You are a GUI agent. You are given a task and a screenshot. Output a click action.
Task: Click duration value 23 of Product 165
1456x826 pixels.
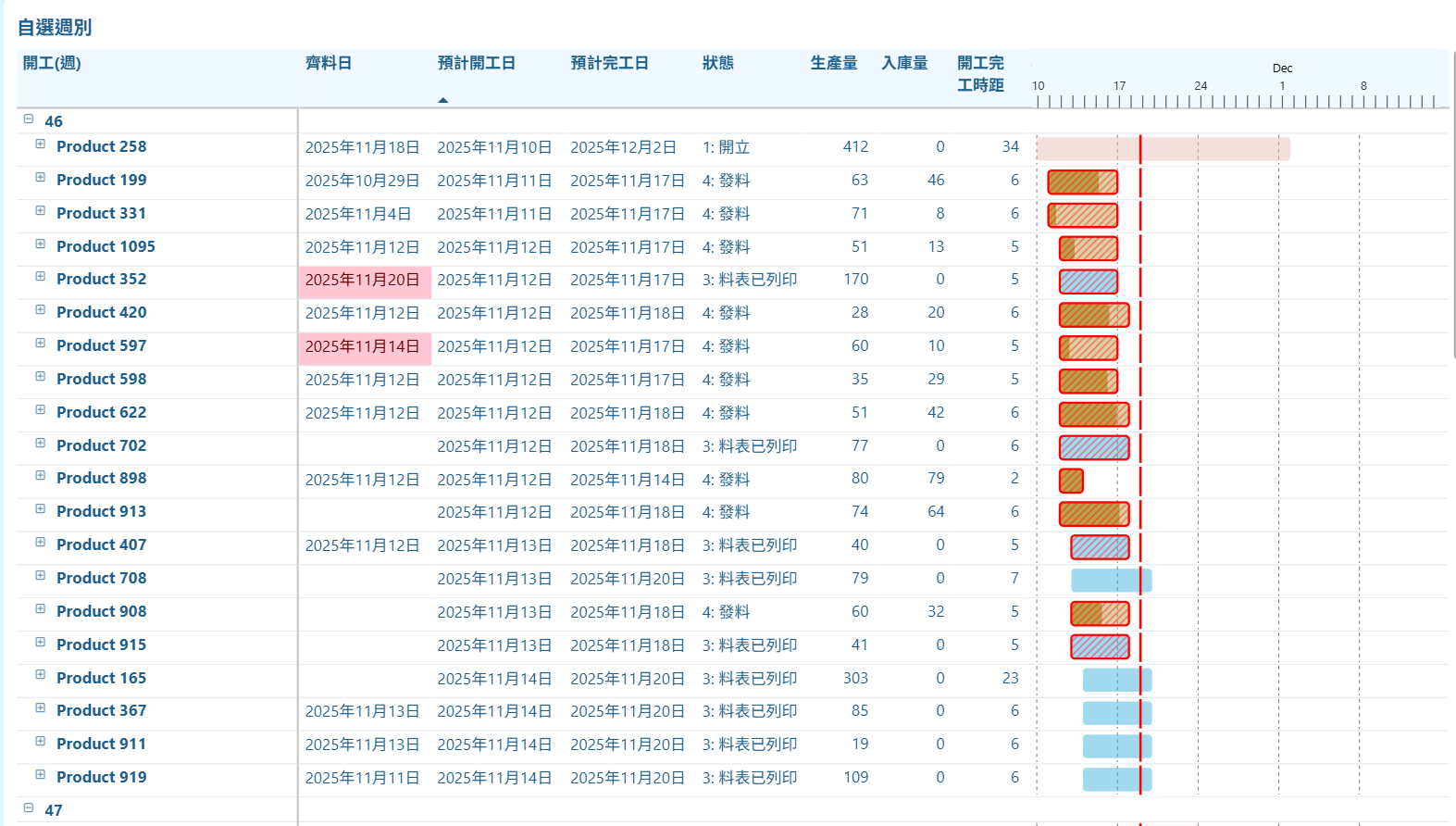1010,679
